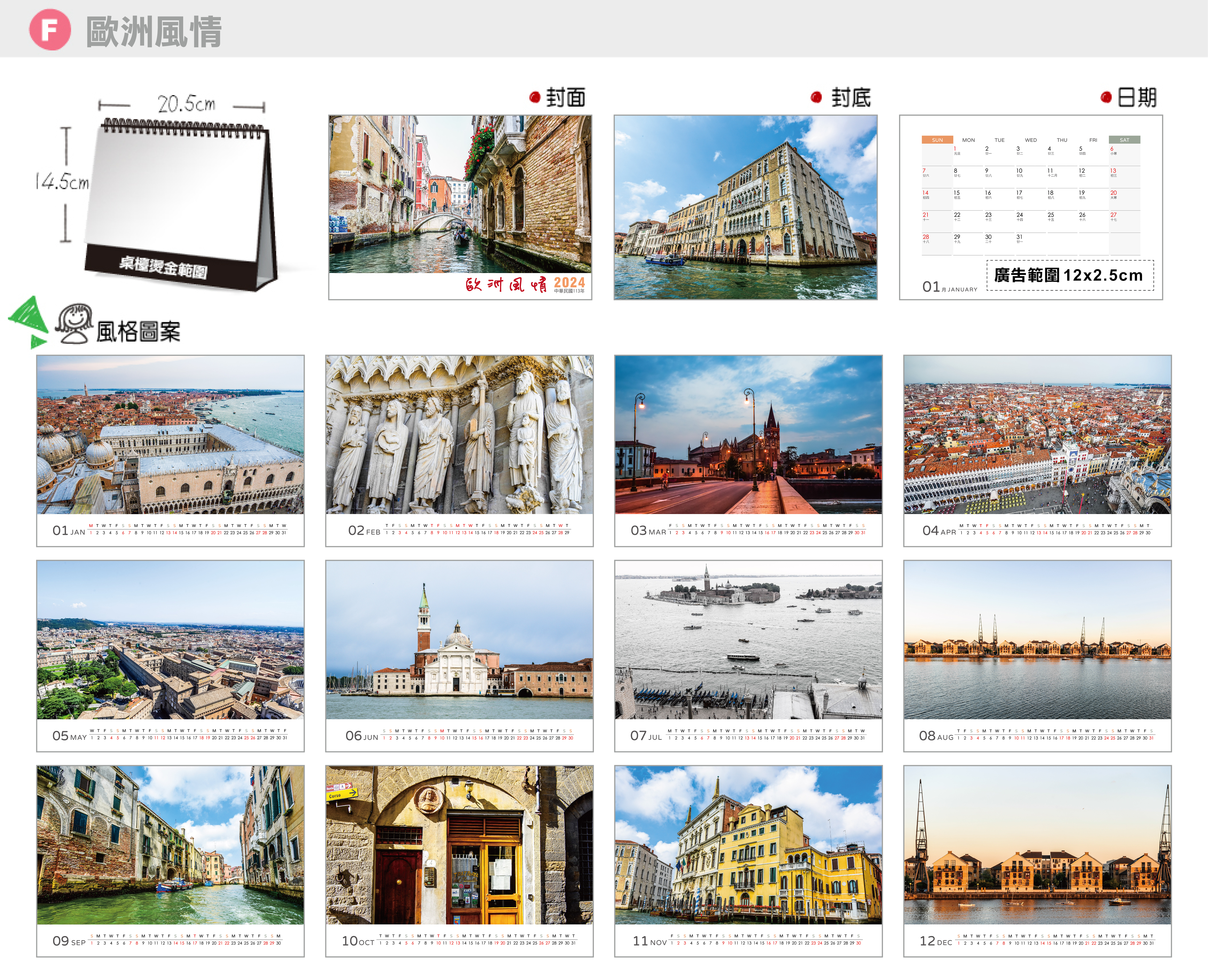Click the smiling girl doodle icon
This screenshot has width=1208, height=980.
75,323
